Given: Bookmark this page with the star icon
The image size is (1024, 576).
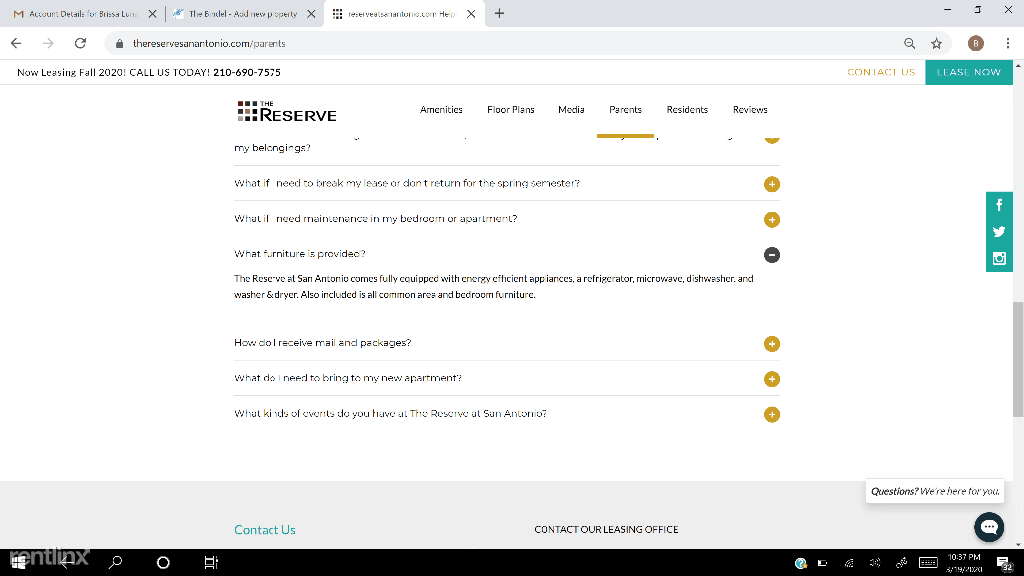Looking at the screenshot, I should tap(936, 43).
